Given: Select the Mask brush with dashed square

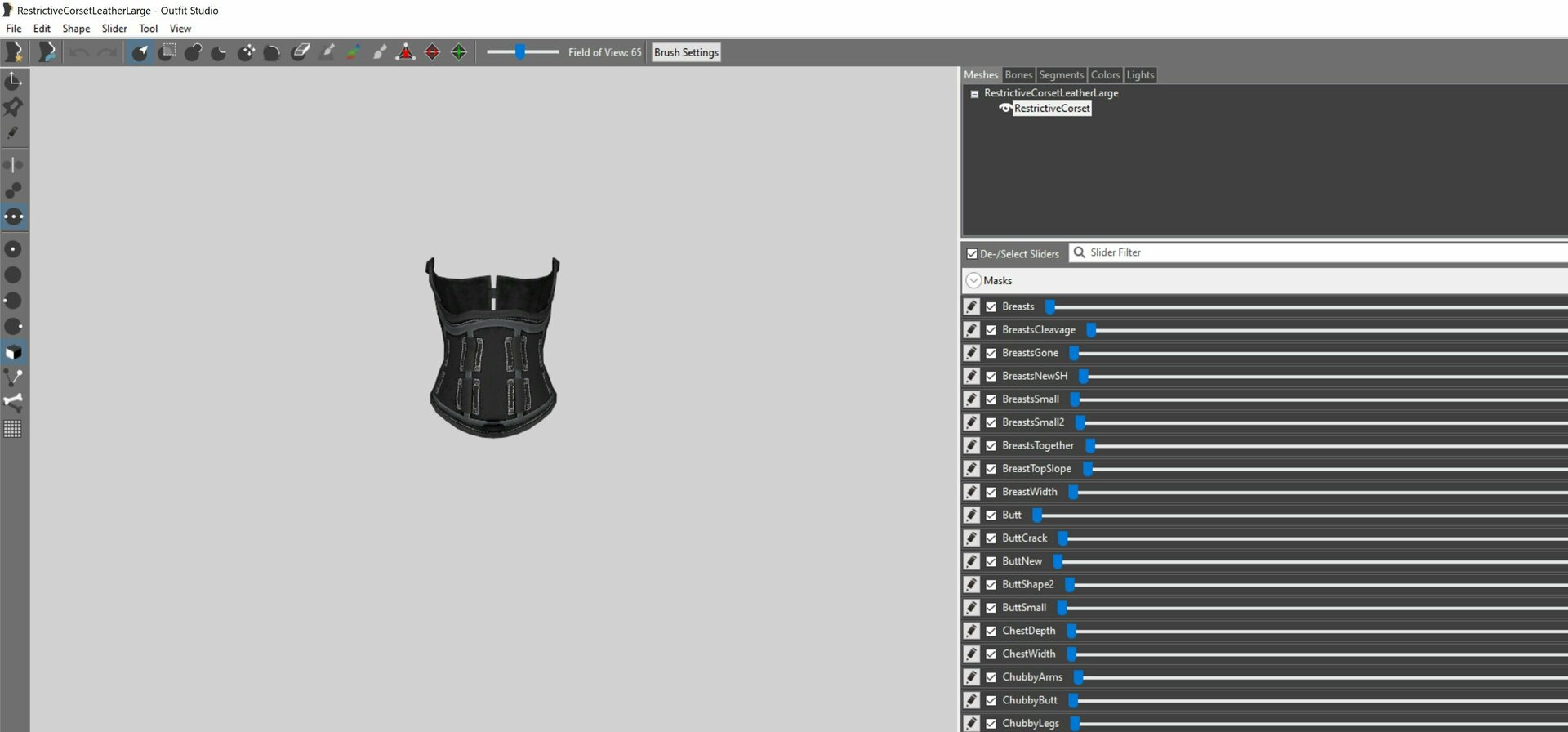Looking at the screenshot, I should (167, 52).
